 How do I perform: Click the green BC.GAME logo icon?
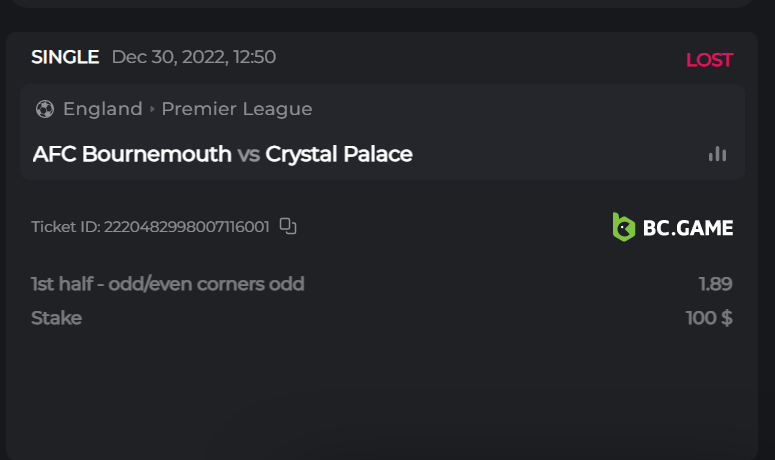pos(623,227)
